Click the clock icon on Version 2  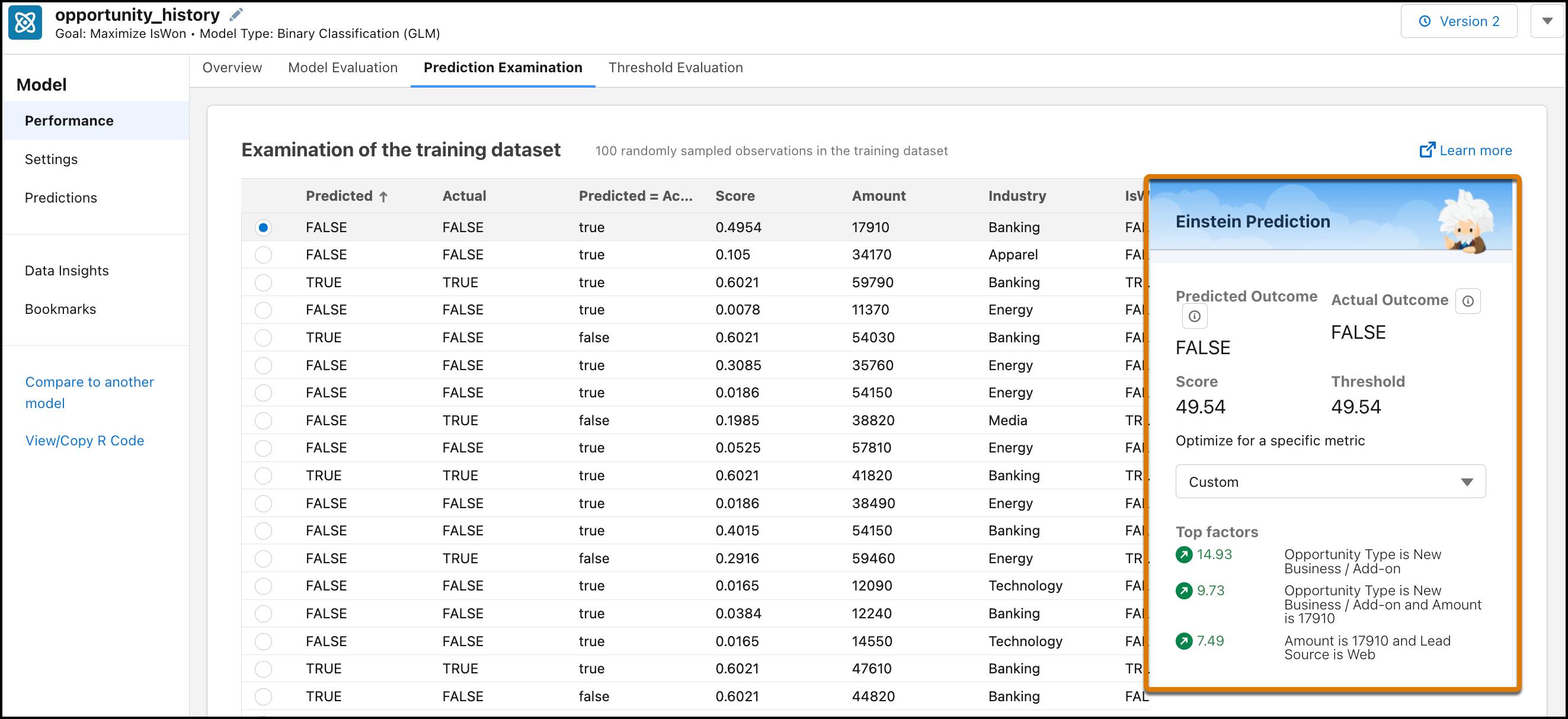[x=1425, y=21]
